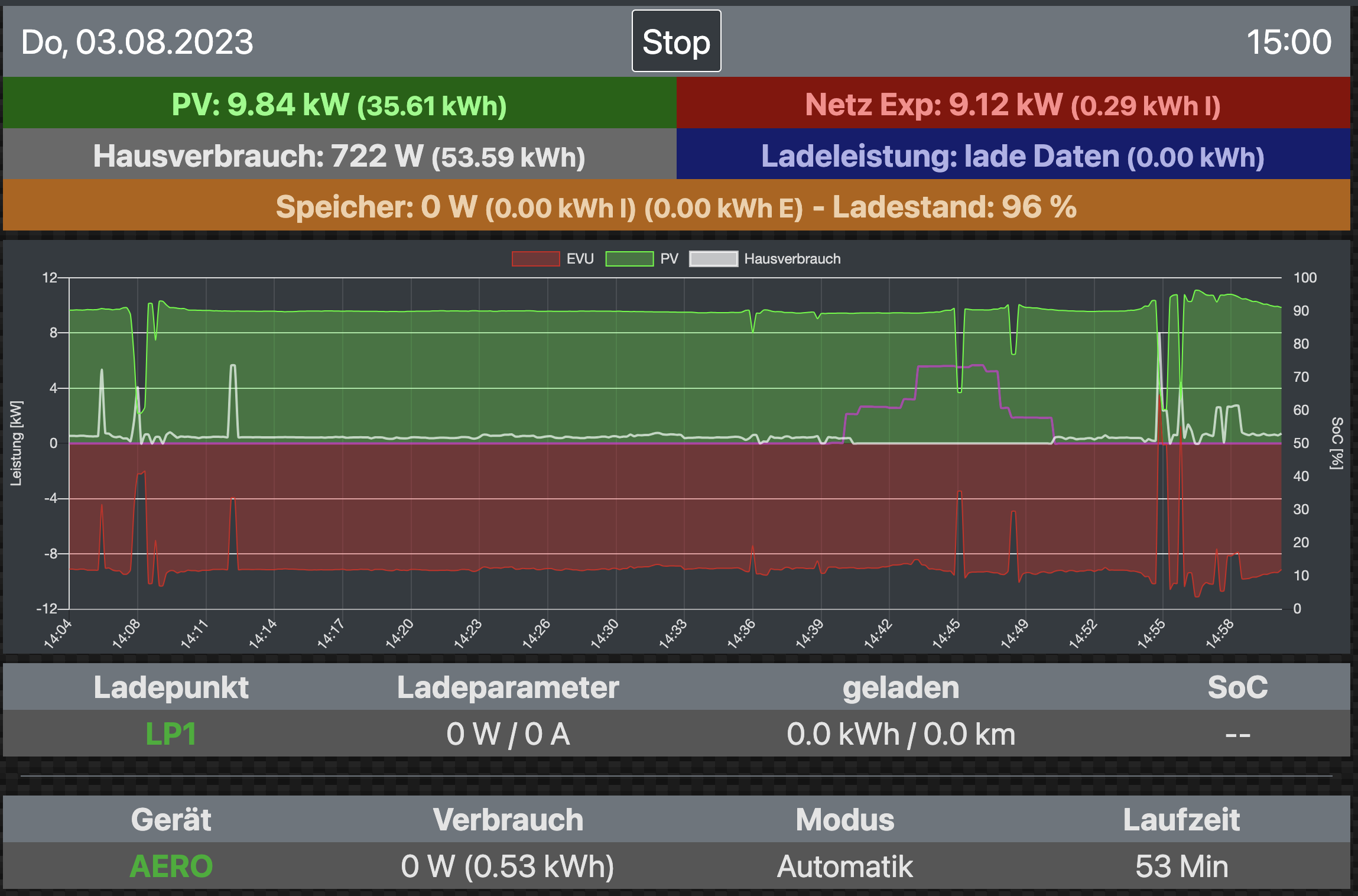Click the Speicher Ladestand 96 % bar
This screenshot has height=896, width=1358.
pos(676,206)
